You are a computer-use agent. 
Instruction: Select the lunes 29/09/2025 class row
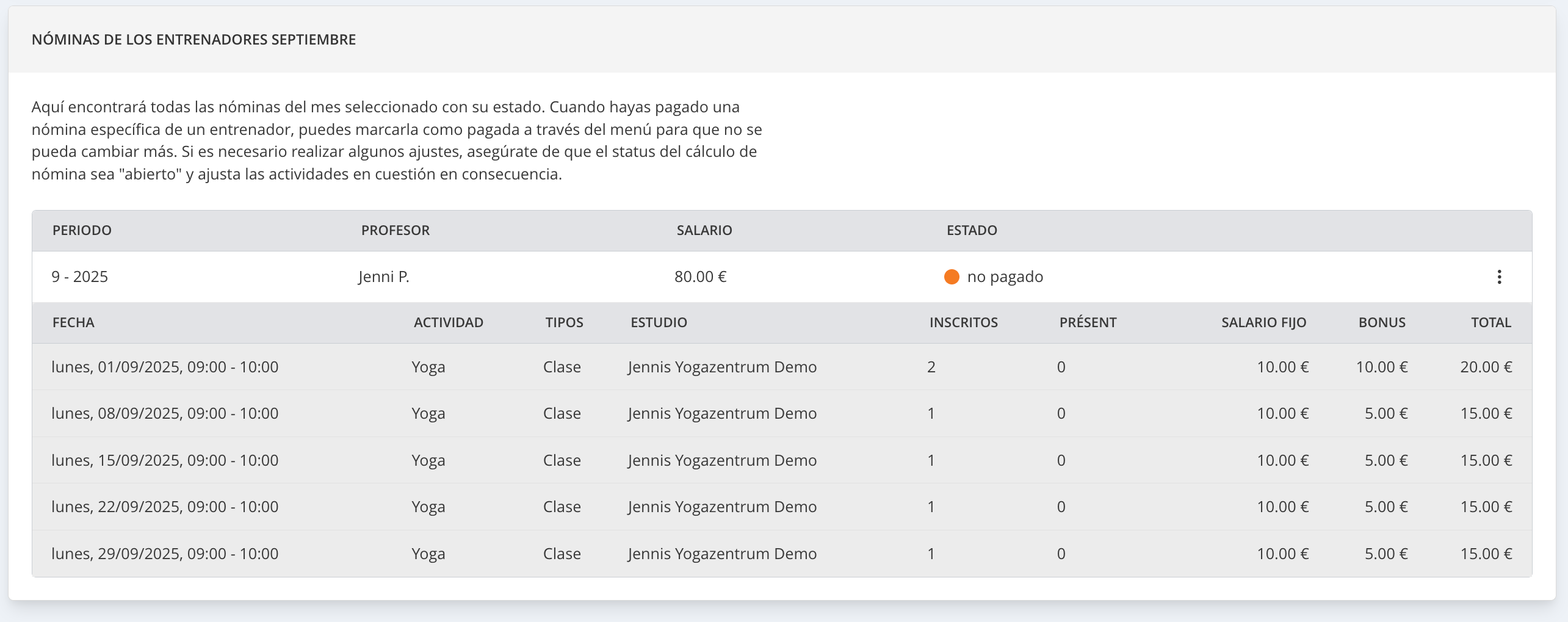(x=165, y=554)
